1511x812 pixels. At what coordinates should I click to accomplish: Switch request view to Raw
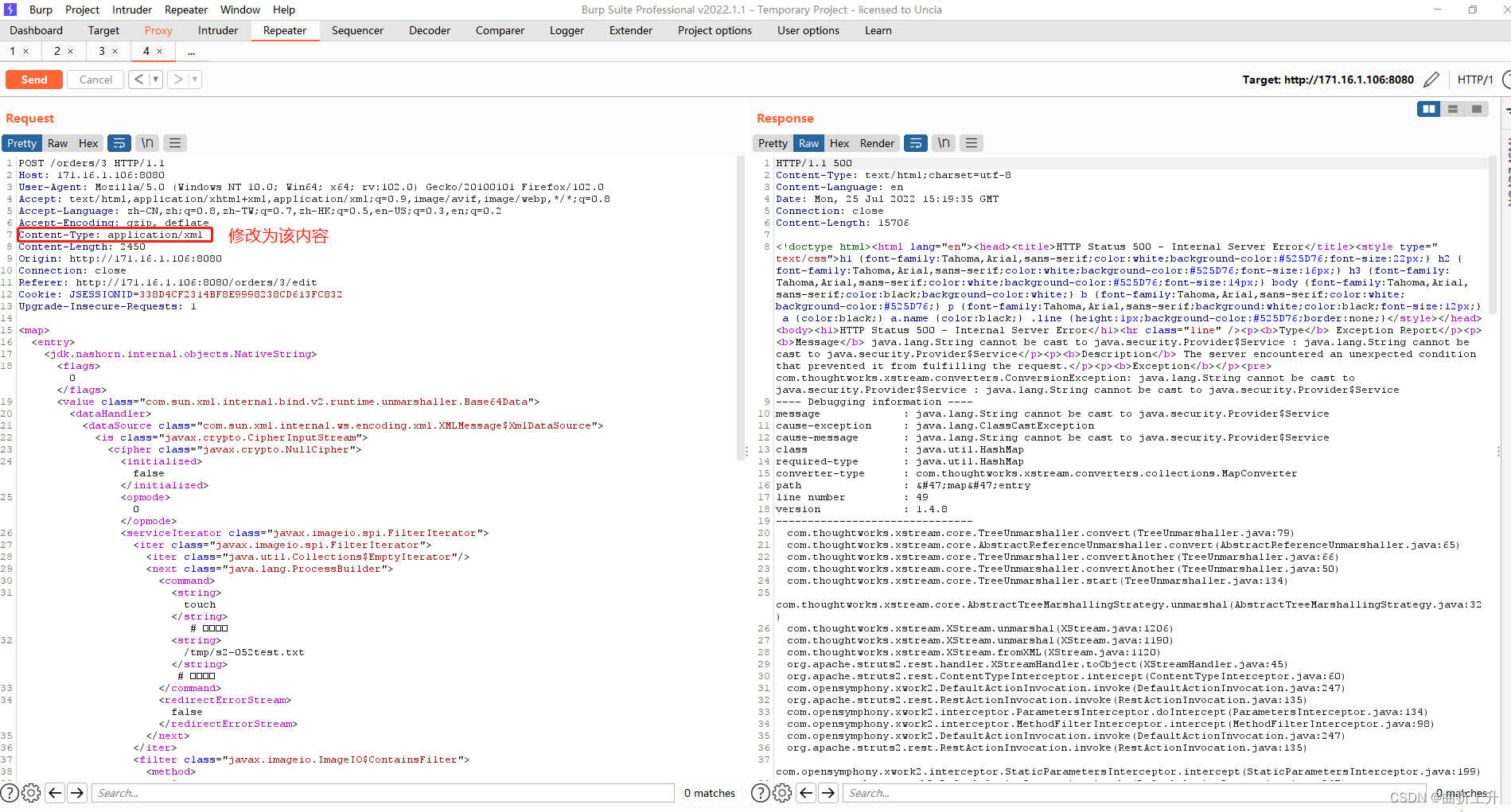57,143
